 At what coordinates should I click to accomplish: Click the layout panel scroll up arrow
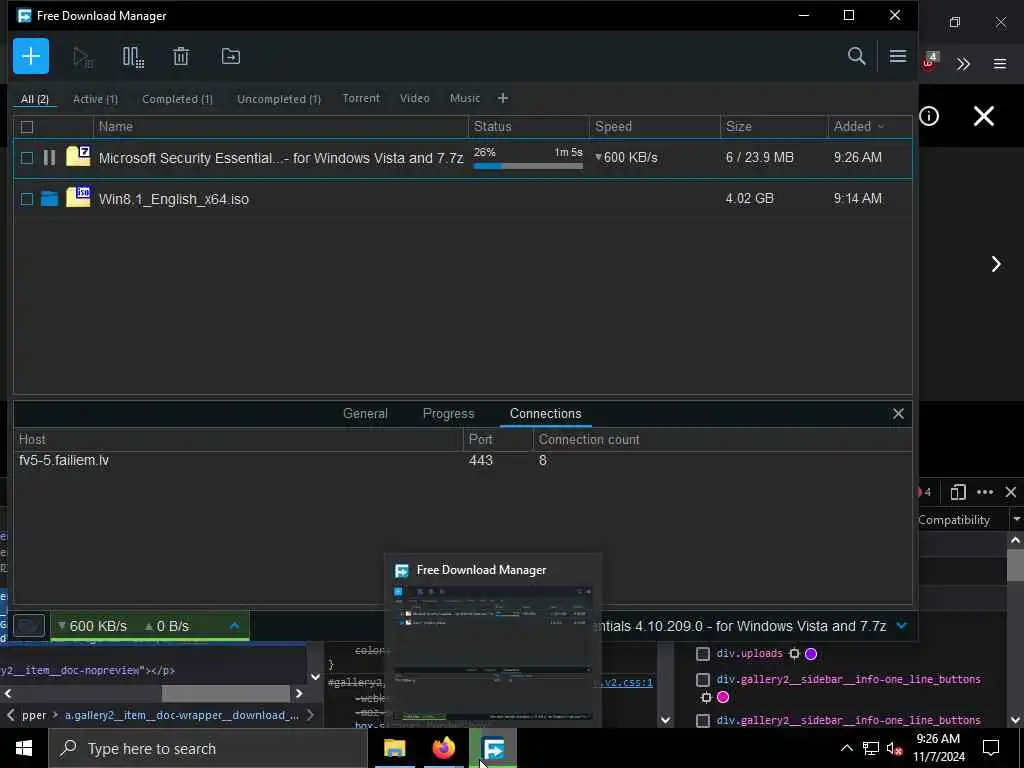tap(1015, 540)
